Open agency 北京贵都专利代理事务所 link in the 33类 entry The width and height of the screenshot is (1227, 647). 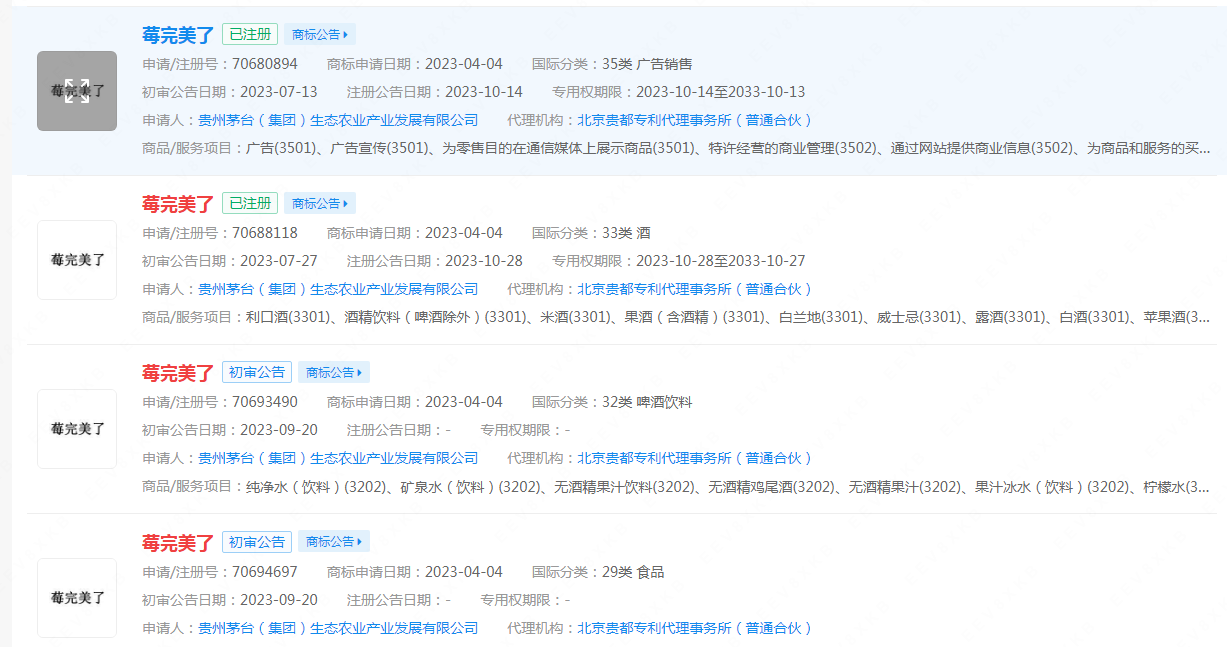click(694, 289)
